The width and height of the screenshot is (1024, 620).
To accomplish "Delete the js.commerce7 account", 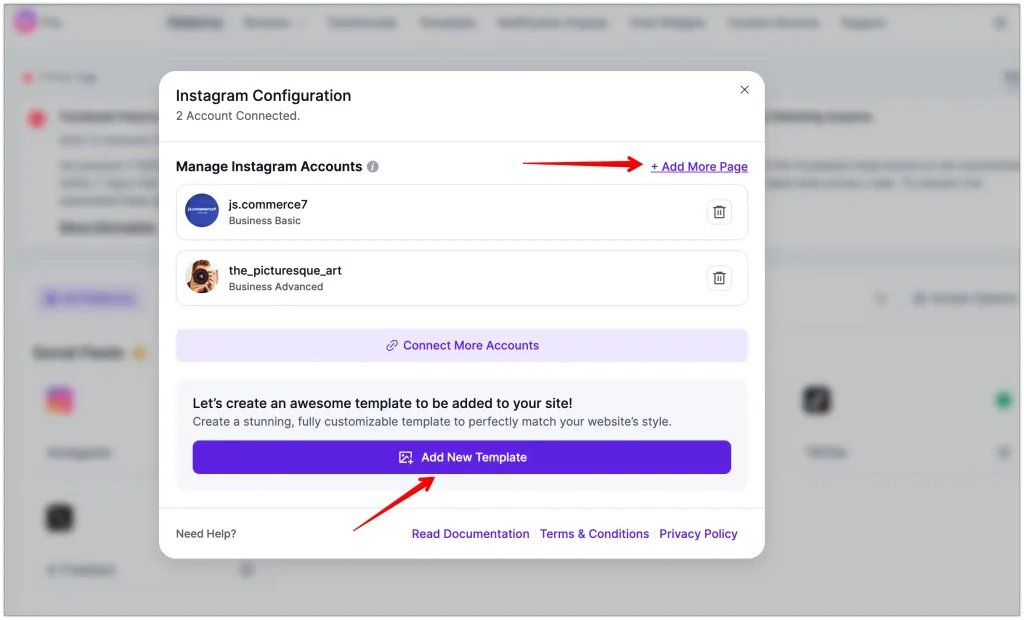I will [x=719, y=212].
